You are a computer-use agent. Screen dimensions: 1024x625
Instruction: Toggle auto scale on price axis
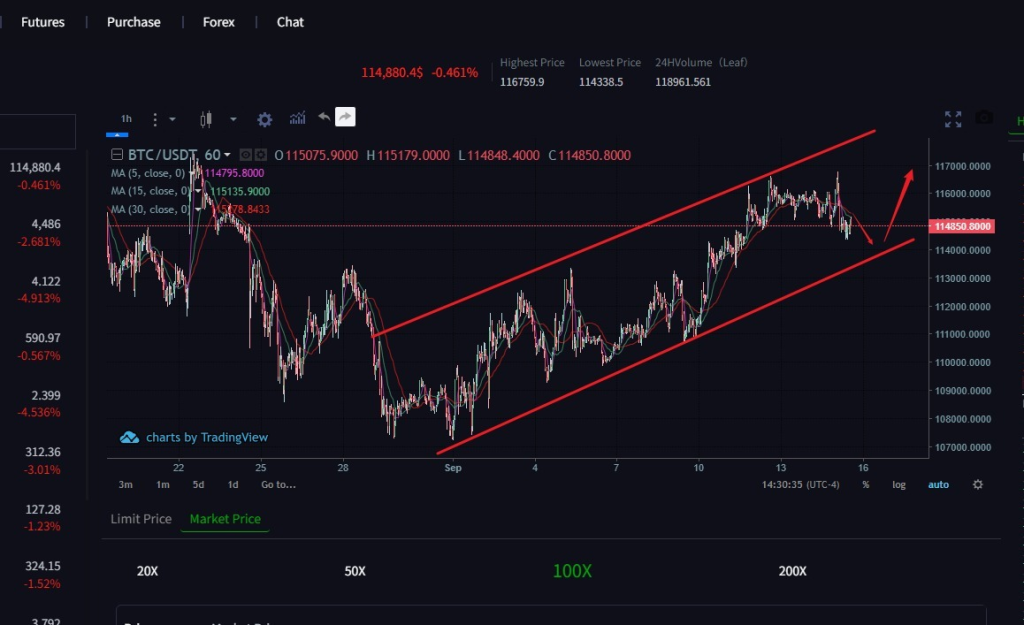tap(938, 485)
